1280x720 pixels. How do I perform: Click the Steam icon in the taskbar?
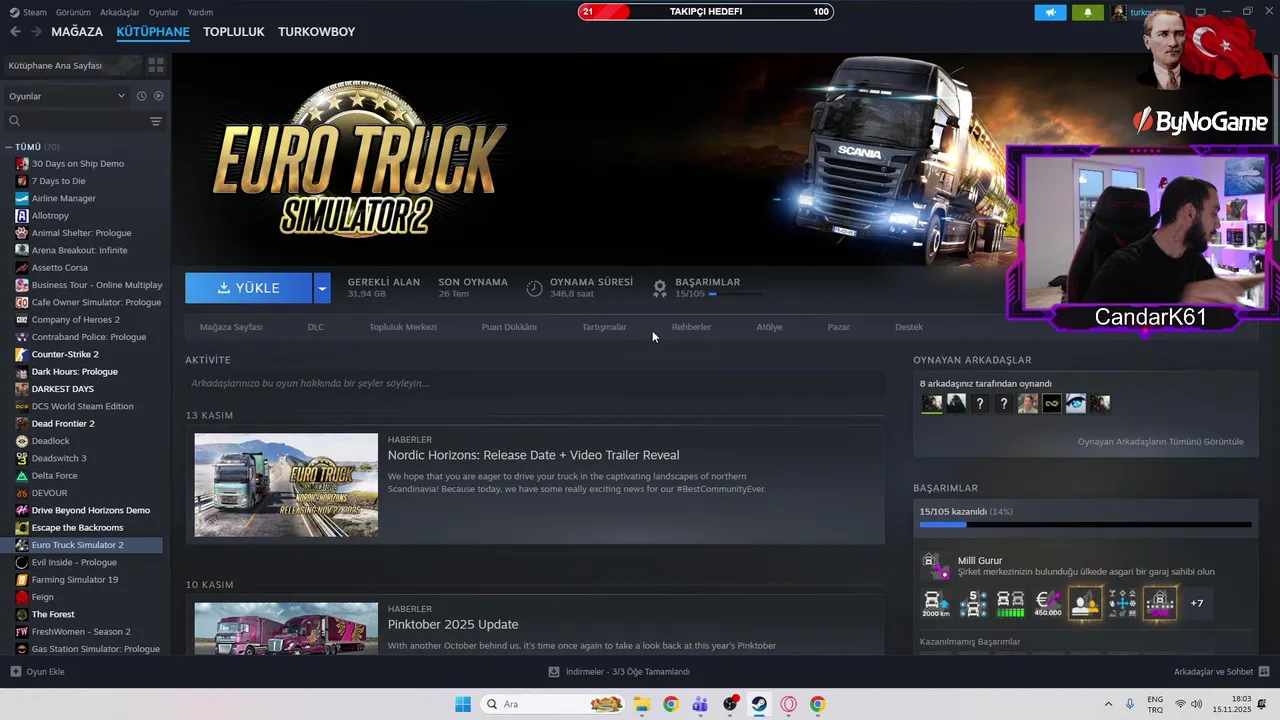tap(759, 704)
